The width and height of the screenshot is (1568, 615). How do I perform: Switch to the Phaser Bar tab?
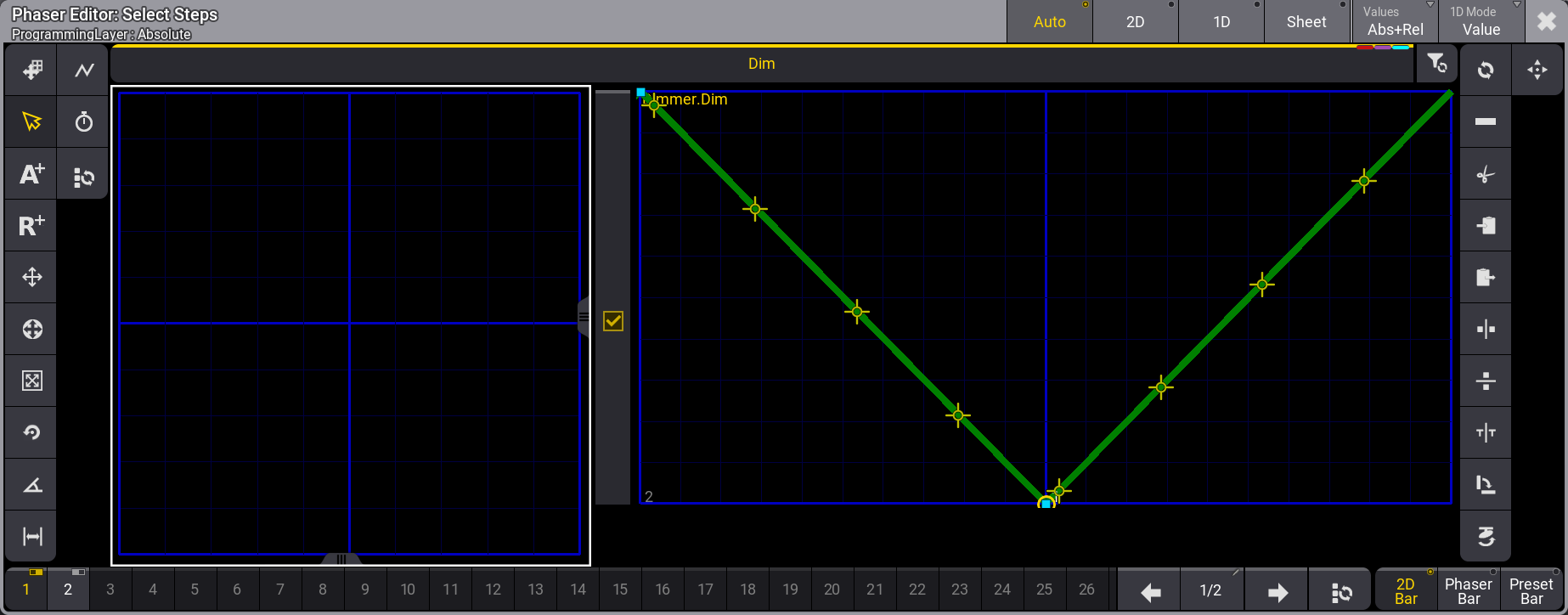tap(1468, 590)
